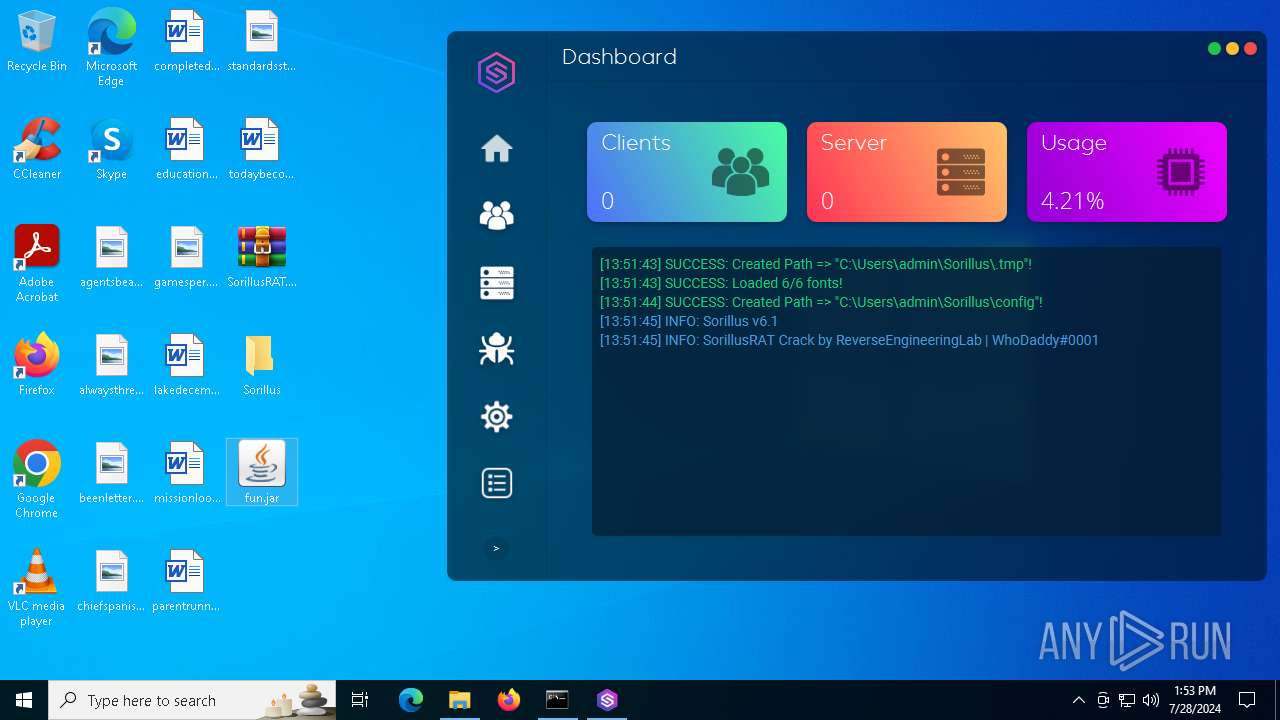Select the Recycle Bin desktop icon
This screenshot has height=720, width=1280.
coord(37,42)
